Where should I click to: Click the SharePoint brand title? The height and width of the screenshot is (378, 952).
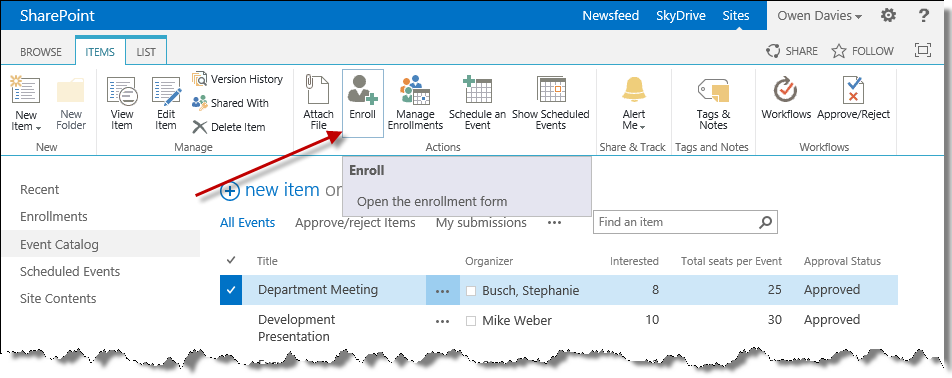[58, 16]
